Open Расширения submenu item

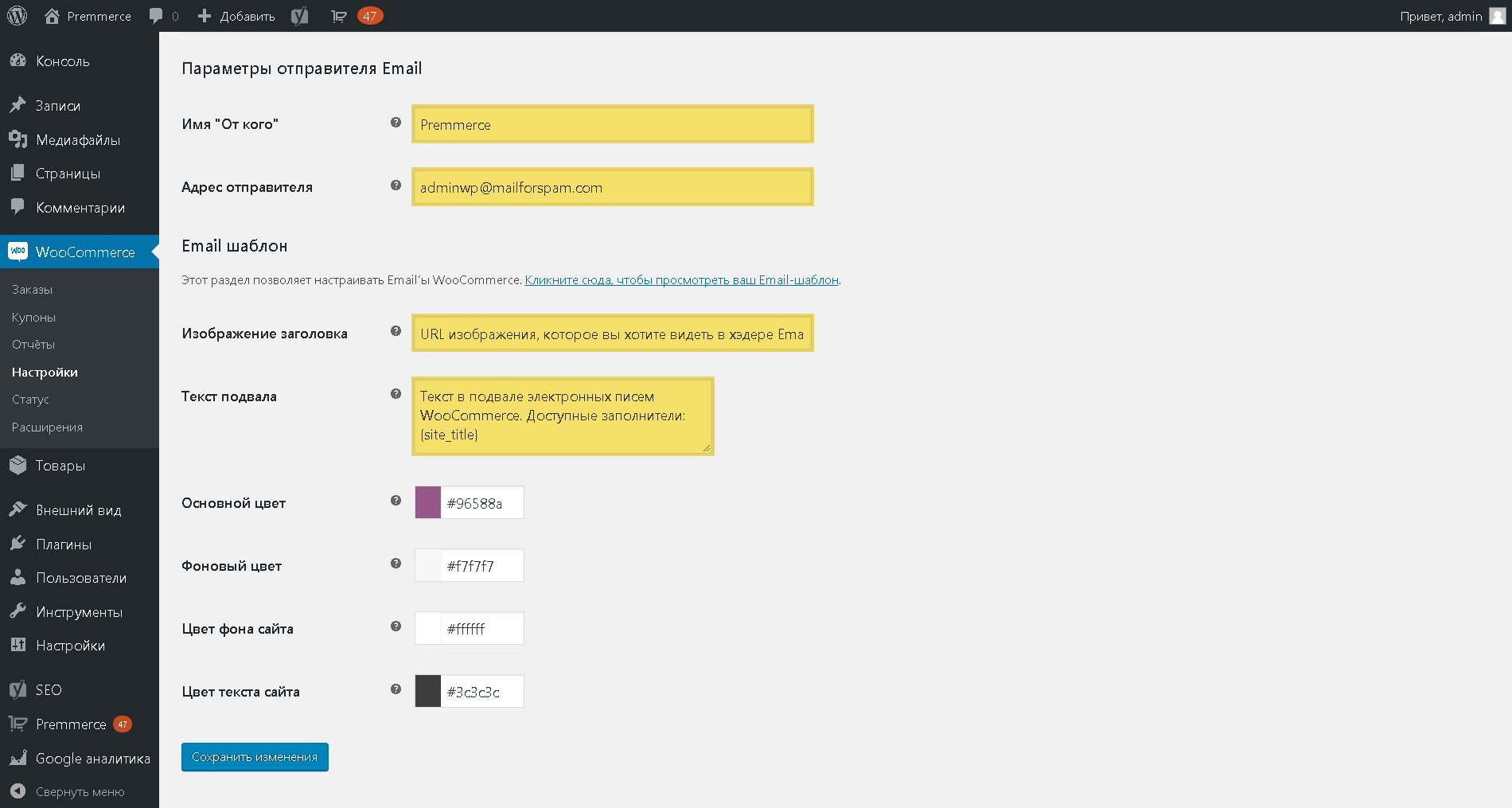(47, 427)
